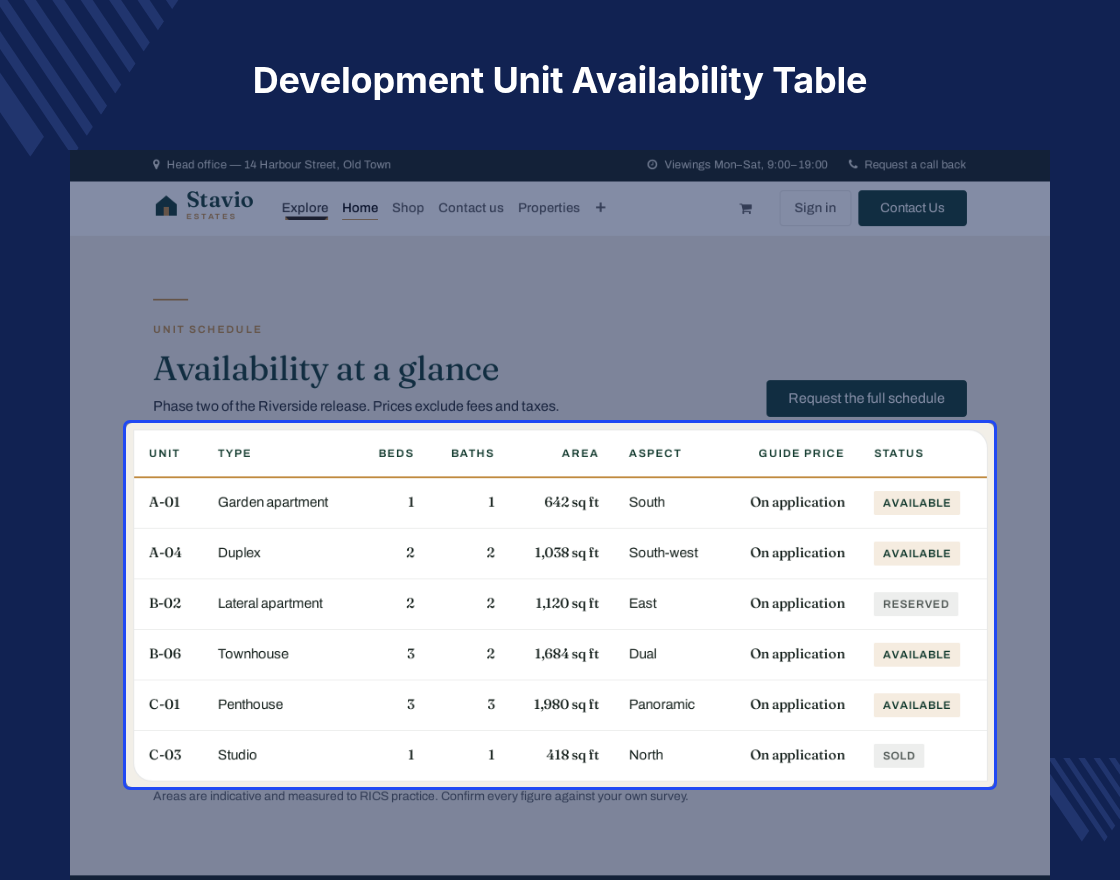Viewport: 1120px width, 880px height.
Task: Open the Shop nav item
Action: (408, 208)
